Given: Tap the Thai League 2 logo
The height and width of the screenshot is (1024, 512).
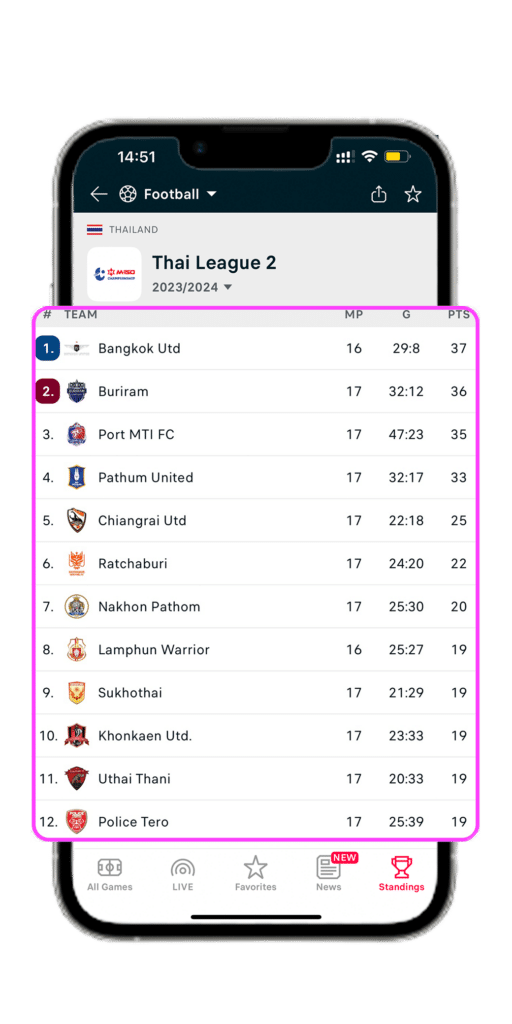Looking at the screenshot, I should (114, 274).
